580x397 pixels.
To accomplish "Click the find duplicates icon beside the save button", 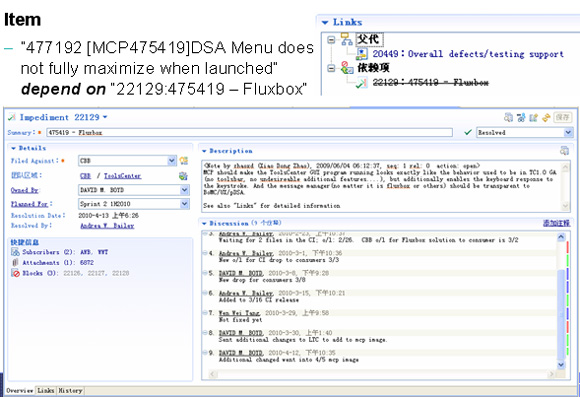I will pyautogui.click(x=509, y=117).
